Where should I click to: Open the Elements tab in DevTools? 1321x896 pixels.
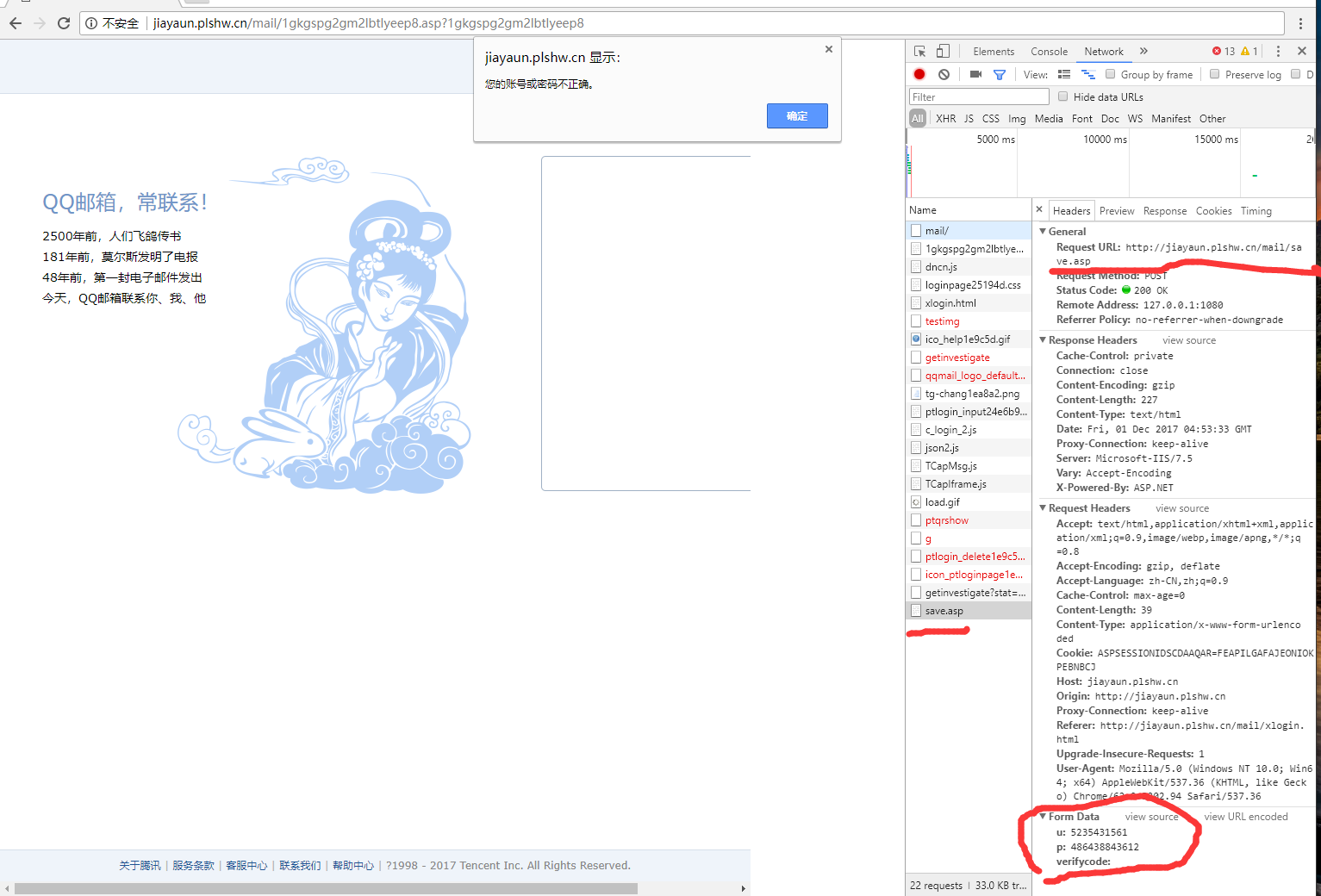coord(994,52)
